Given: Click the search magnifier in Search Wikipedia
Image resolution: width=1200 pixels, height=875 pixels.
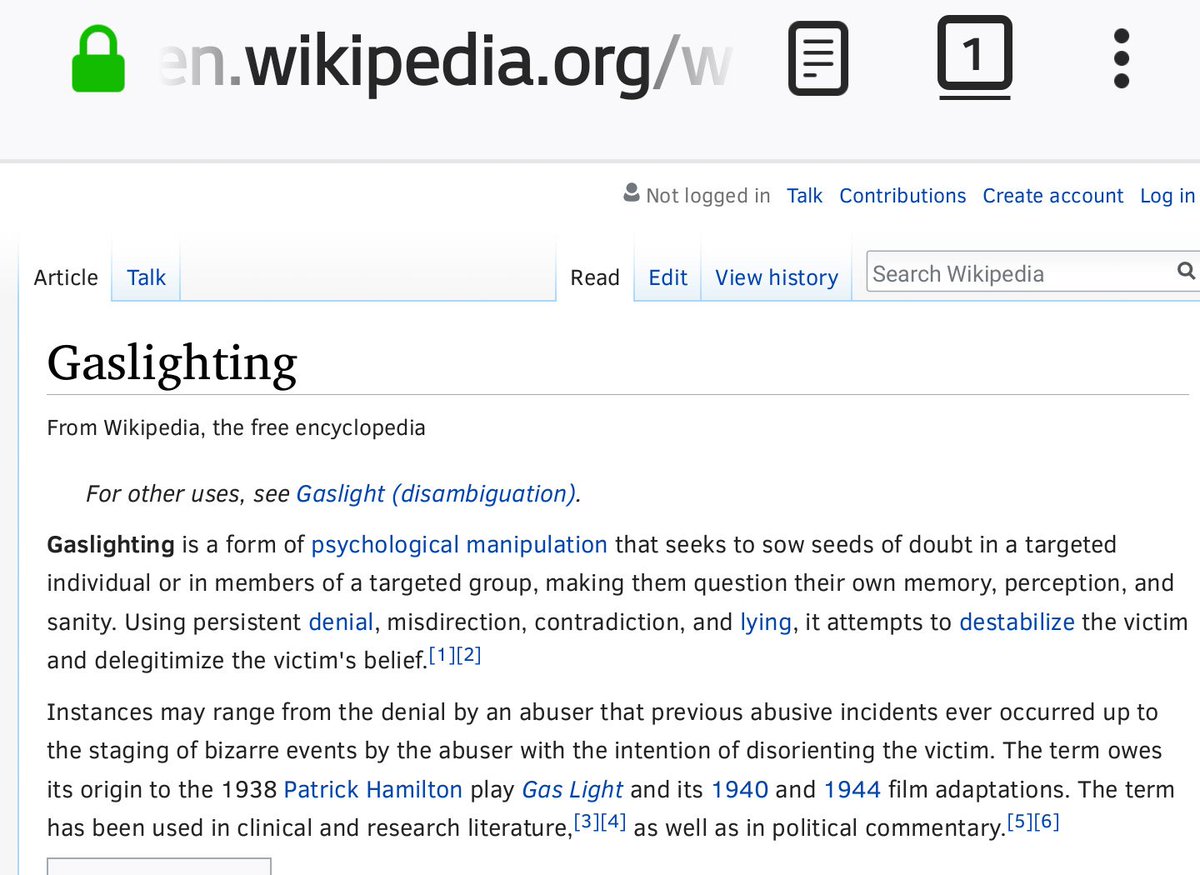Looking at the screenshot, I should pos(1186,271).
